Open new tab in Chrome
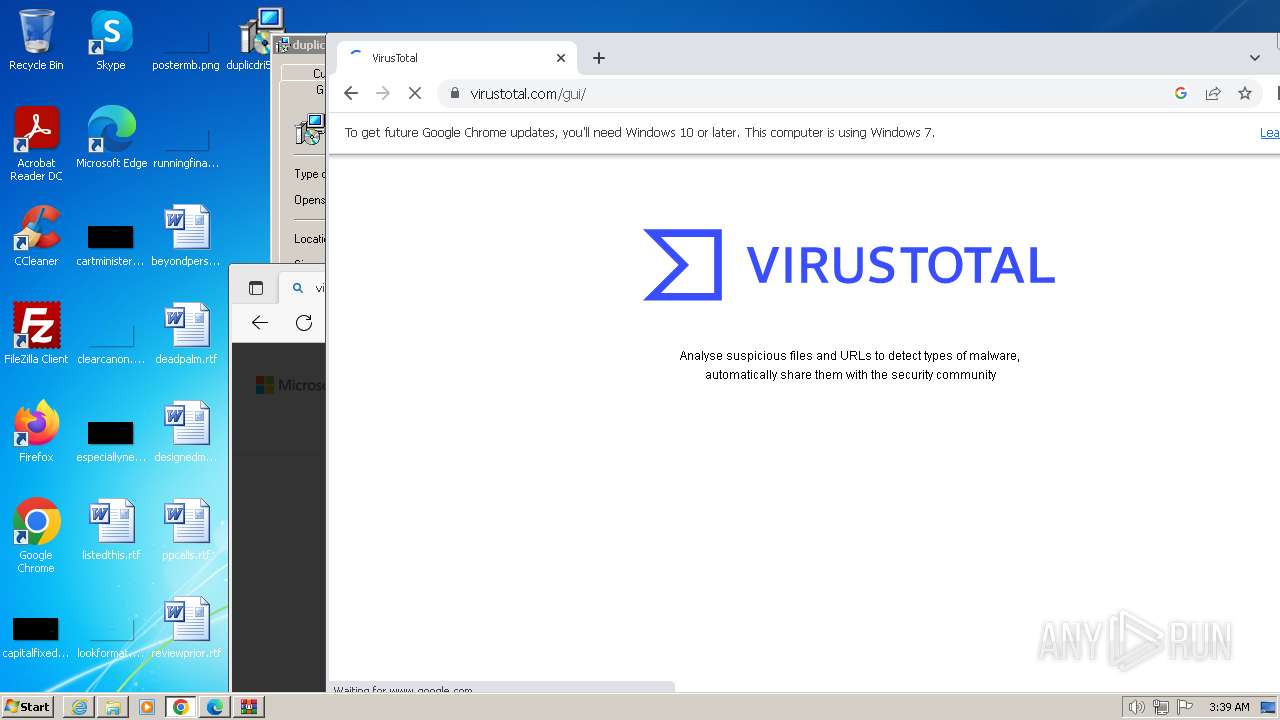The height and width of the screenshot is (720, 1280). point(599,58)
